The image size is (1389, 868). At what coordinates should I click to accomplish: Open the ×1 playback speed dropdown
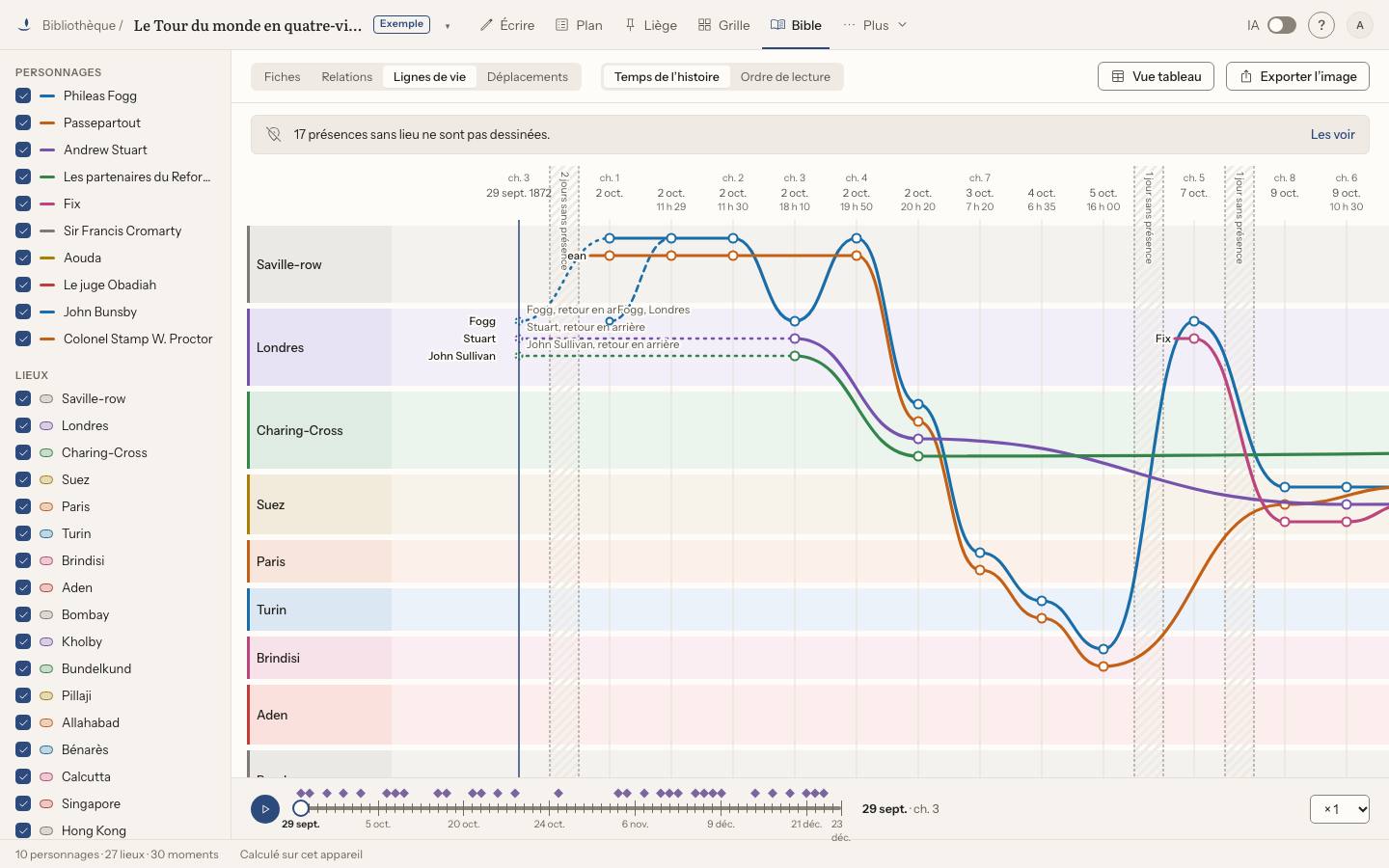pyautogui.click(x=1340, y=809)
